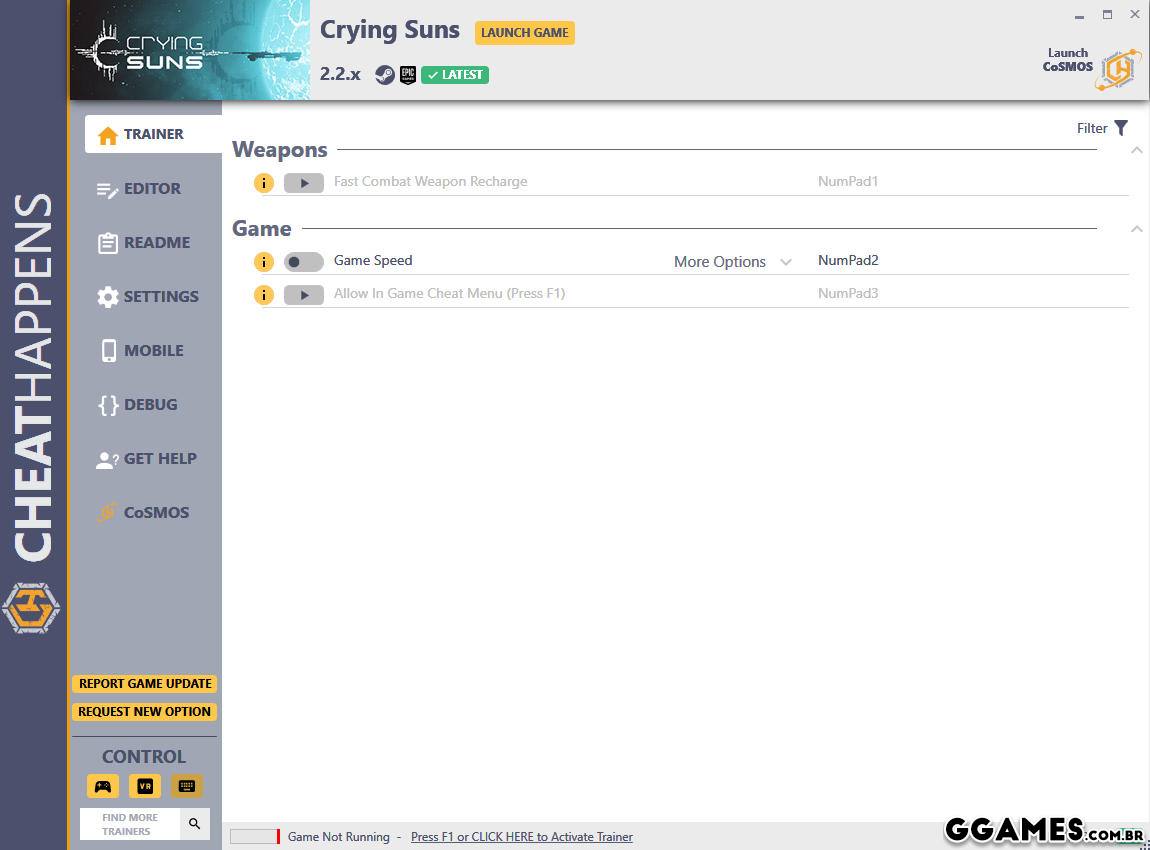The height and width of the screenshot is (850, 1150).
Task: Show info for Fast Combat Weapon Recharge
Action: click(x=263, y=182)
